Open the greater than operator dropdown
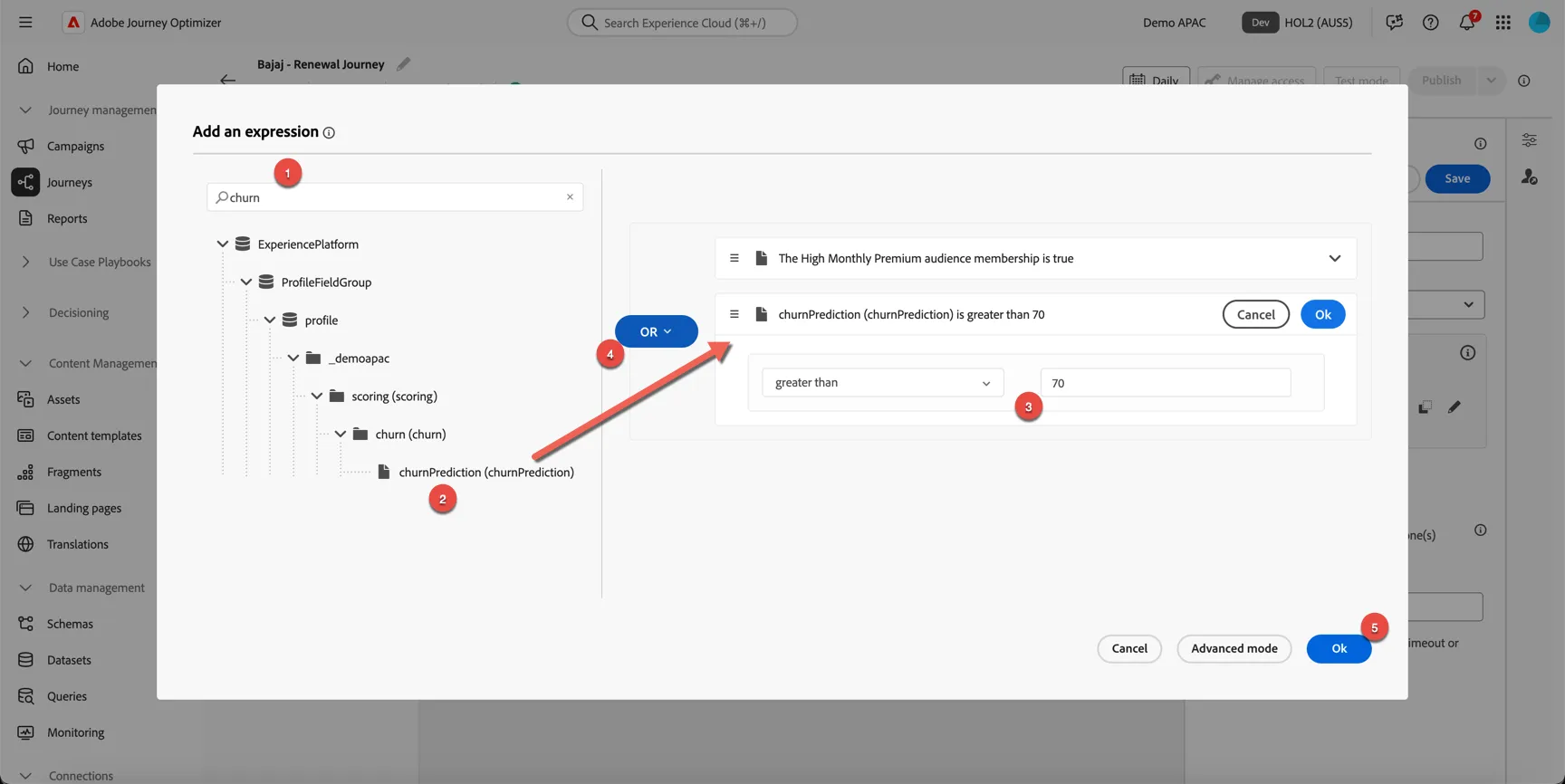The height and width of the screenshot is (784, 1565). 882,383
